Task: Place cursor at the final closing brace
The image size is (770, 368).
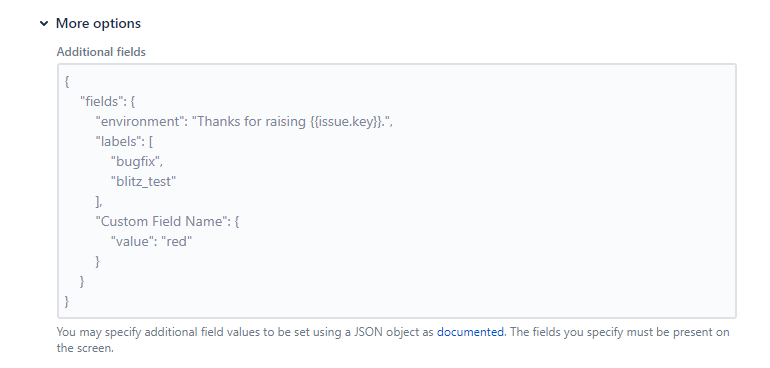Action: [x=67, y=301]
